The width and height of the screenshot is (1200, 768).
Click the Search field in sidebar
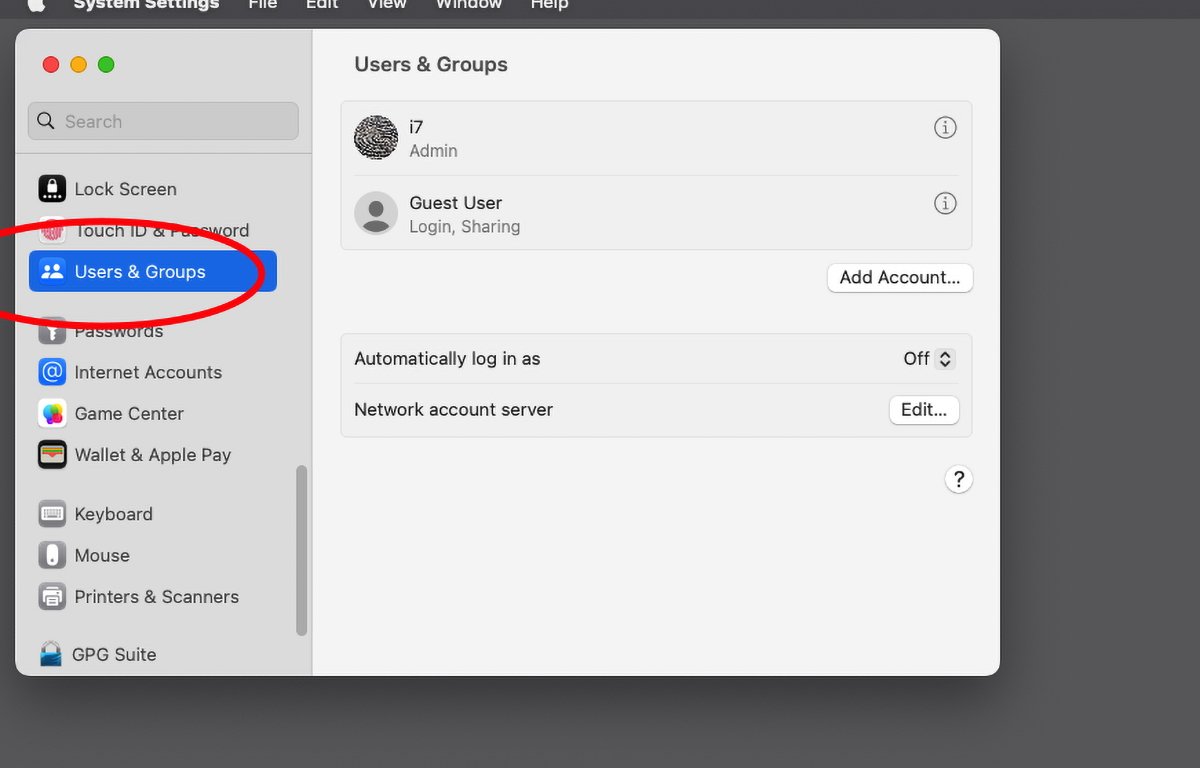[x=163, y=121]
